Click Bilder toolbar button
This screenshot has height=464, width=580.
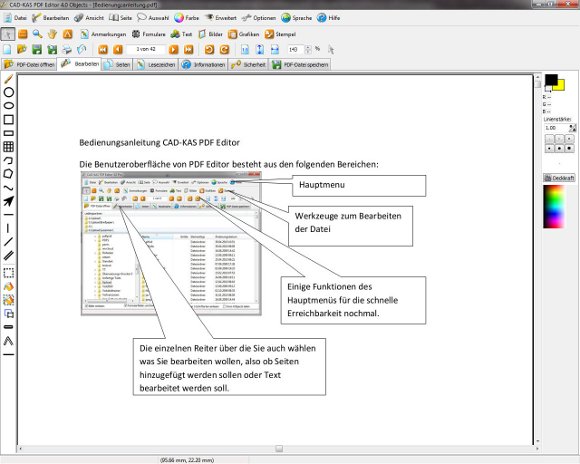[210, 34]
